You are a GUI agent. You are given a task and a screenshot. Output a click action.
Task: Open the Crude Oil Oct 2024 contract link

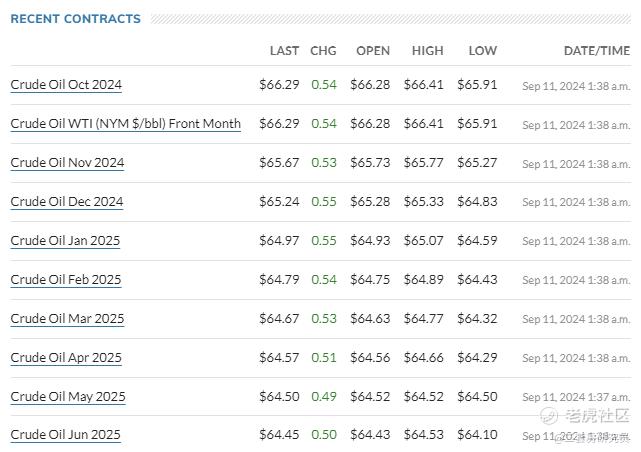tap(66, 85)
